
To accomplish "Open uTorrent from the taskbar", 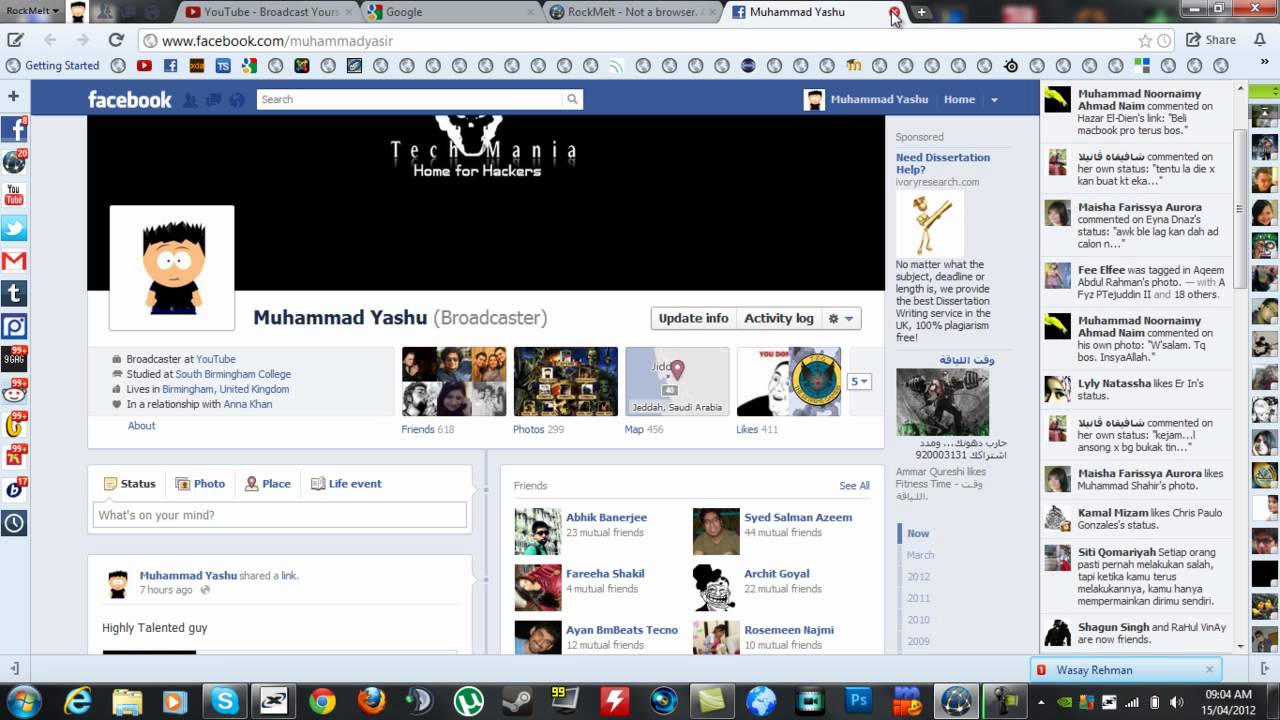I will (x=468, y=701).
